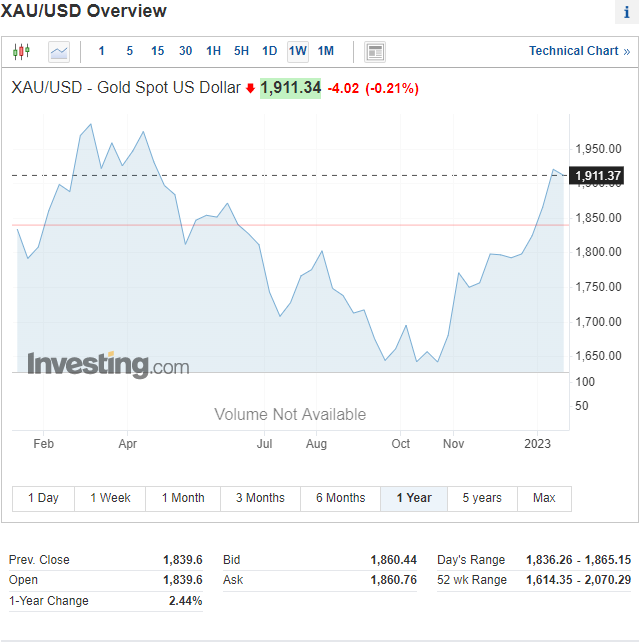Click the red down arrow price indicator
Image resolution: width=641 pixels, height=643 pixels.
250,88
